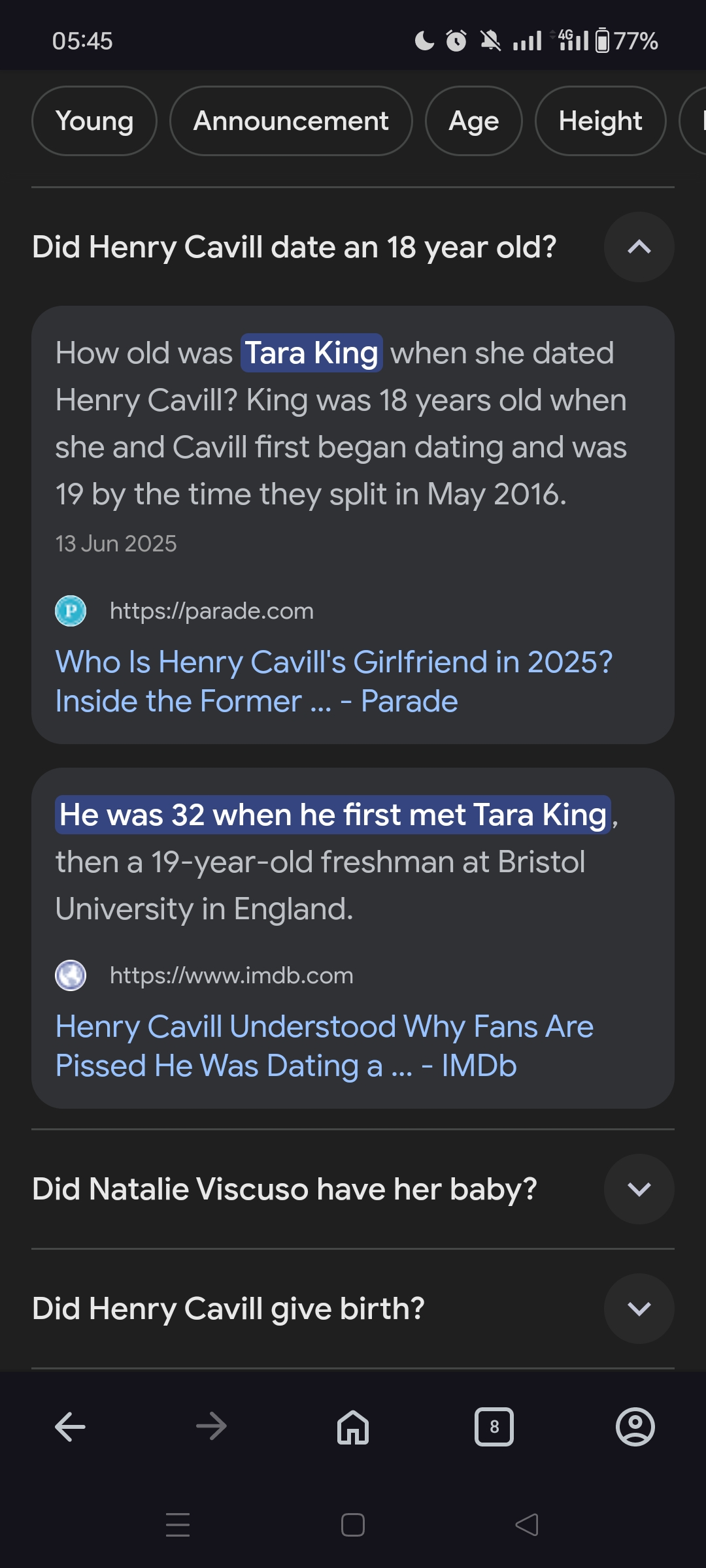Expand the Natalie Viscuso baby question
This screenshot has width=706, height=1568.
pos(639,1189)
